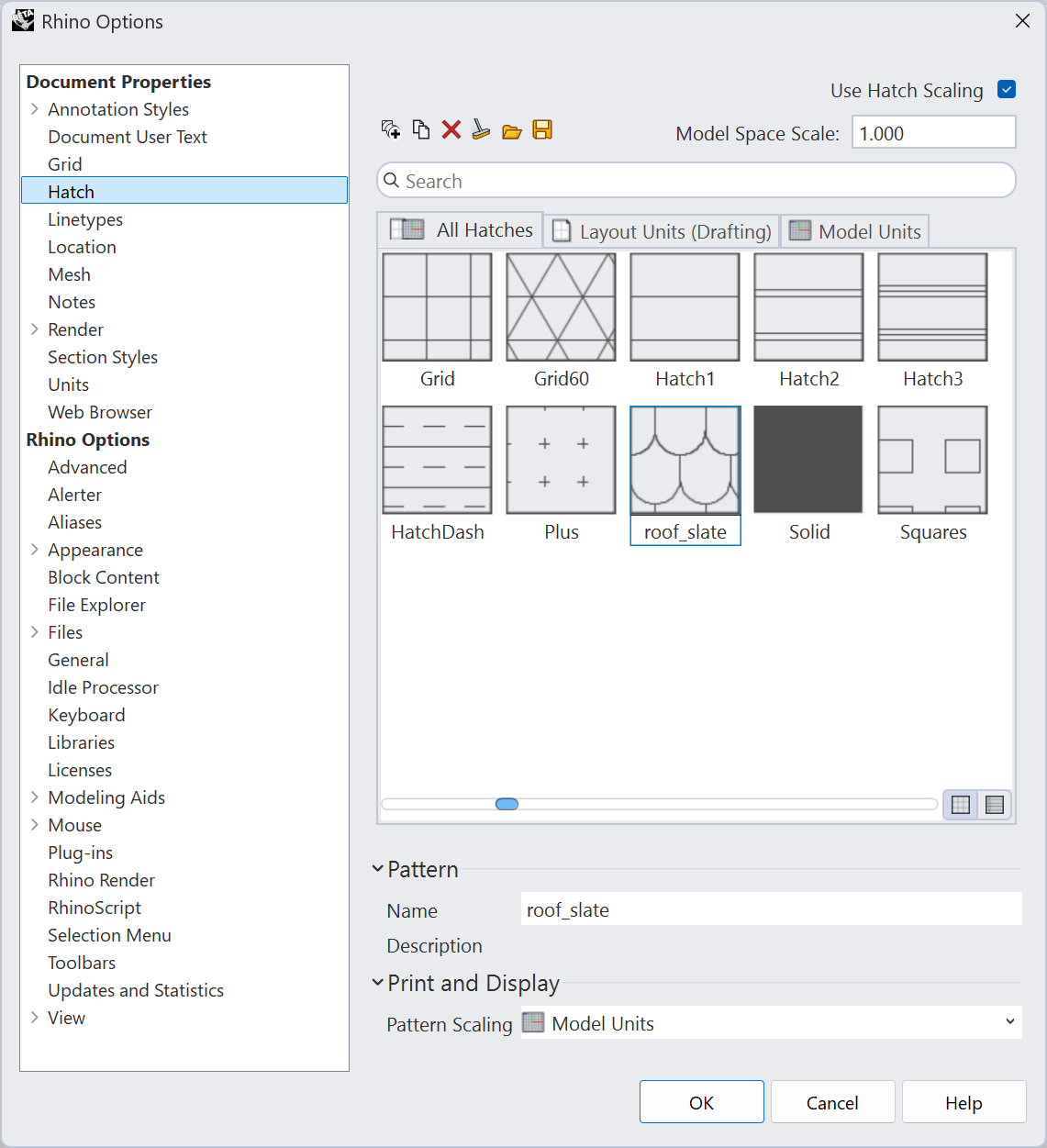Screen dimensions: 1047x1148
Task: Click the copy hatch pattern icon
Action: tap(421, 129)
